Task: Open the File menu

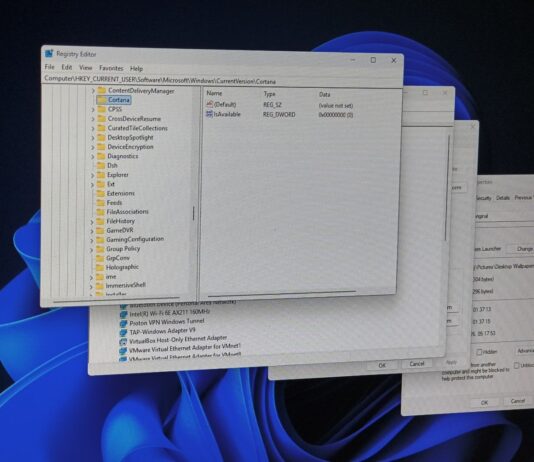Action: [x=49, y=67]
